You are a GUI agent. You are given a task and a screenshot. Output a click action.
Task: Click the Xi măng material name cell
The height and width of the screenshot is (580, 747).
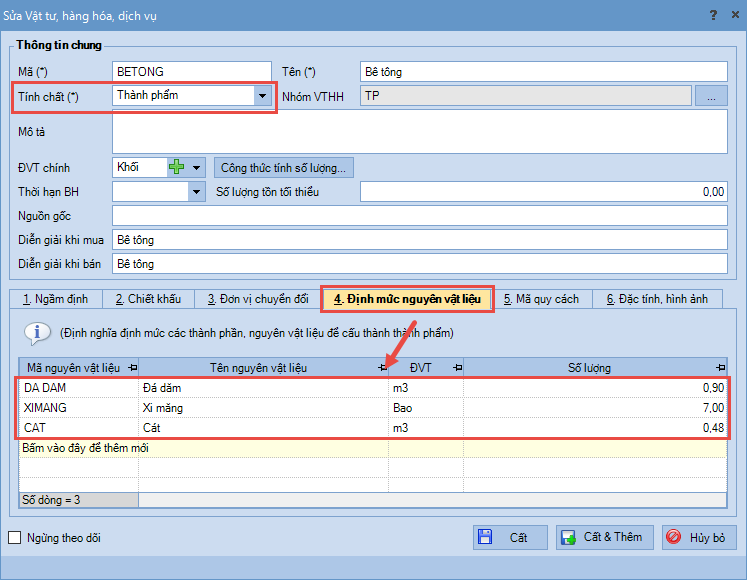tap(263, 408)
